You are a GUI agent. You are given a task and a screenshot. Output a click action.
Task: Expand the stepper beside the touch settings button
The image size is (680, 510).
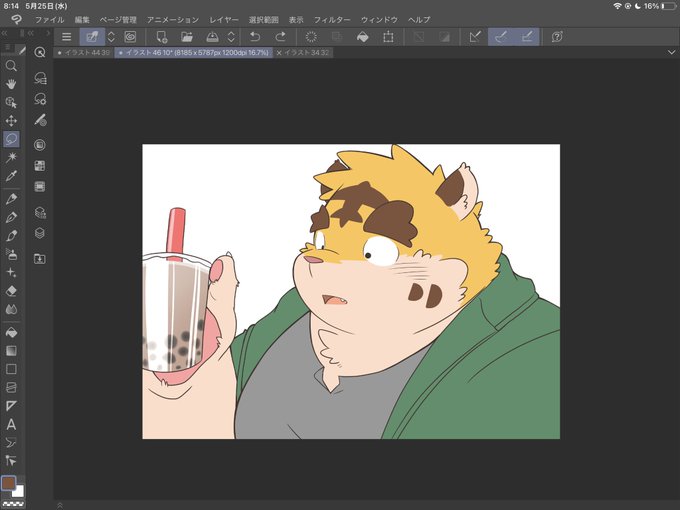click(111, 37)
